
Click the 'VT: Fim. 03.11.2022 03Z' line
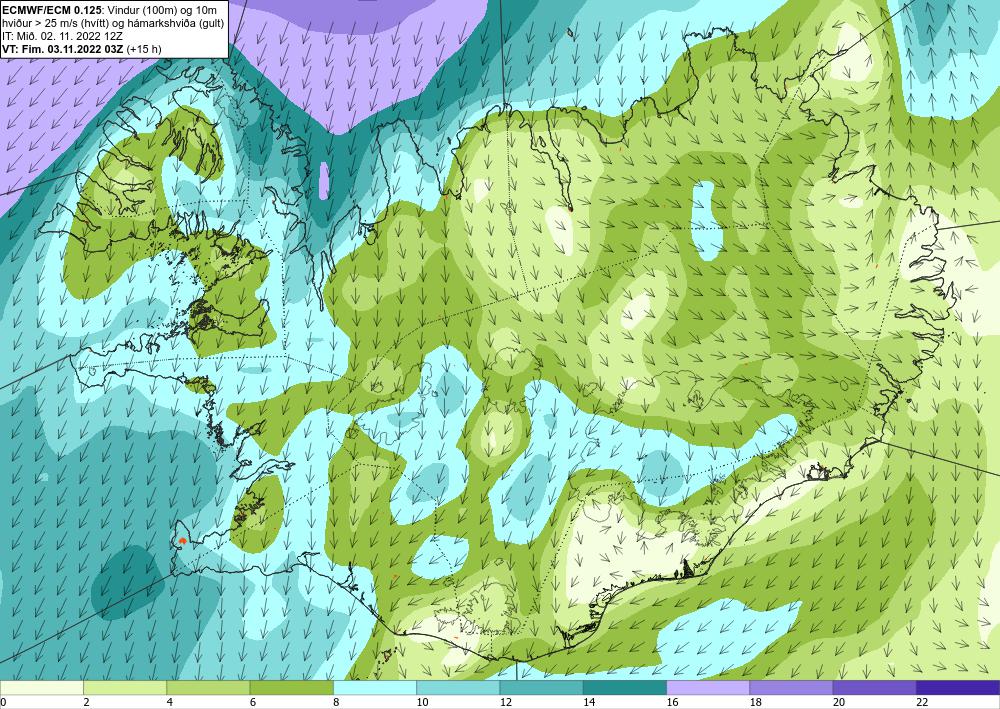(x=63, y=48)
